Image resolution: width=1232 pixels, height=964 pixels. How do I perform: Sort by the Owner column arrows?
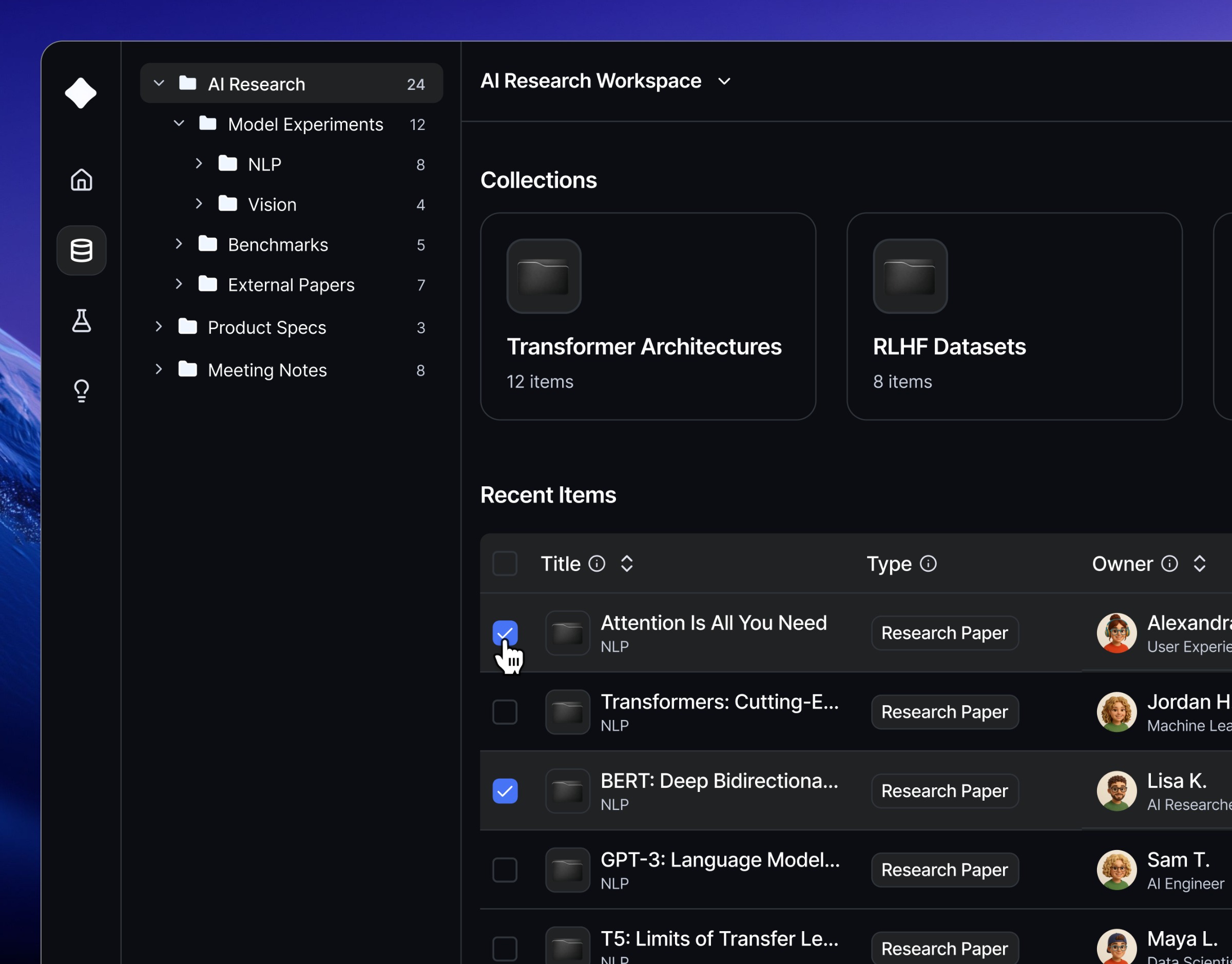1199,564
